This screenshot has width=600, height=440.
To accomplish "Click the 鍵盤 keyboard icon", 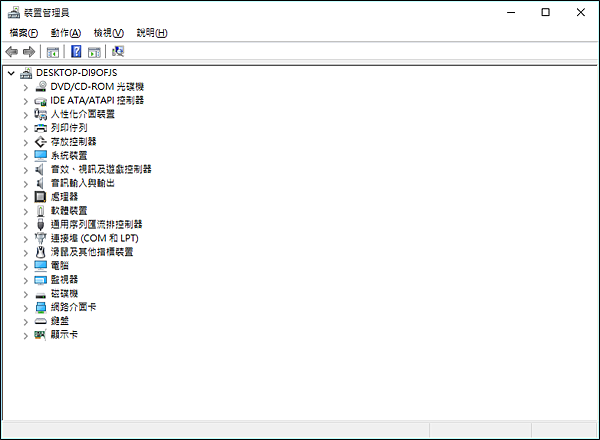I will (41, 321).
